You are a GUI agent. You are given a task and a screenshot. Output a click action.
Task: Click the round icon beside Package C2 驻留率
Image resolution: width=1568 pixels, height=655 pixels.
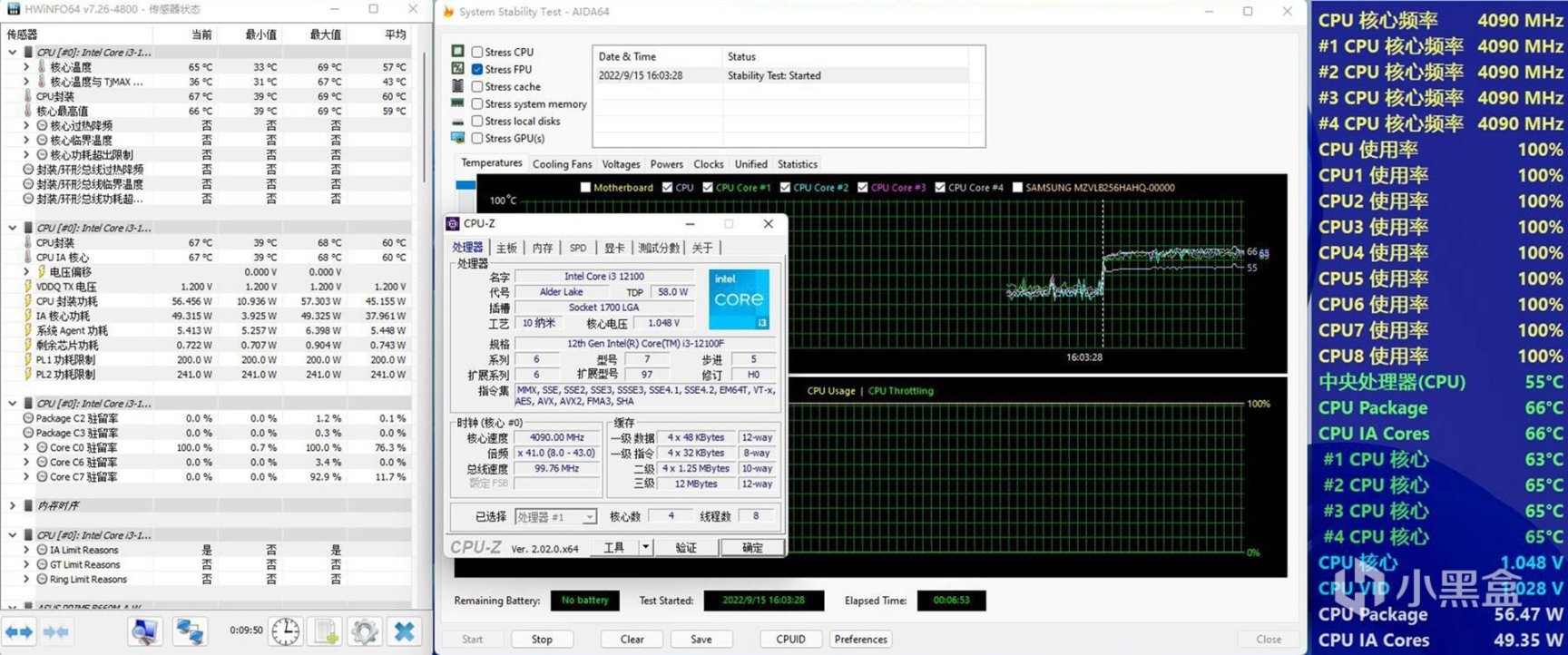click(x=28, y=418)
